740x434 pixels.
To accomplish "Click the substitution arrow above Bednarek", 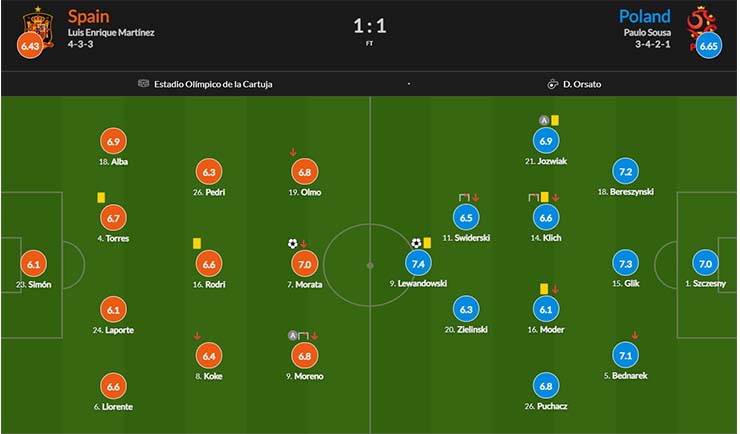I will (x=635, y=335).
